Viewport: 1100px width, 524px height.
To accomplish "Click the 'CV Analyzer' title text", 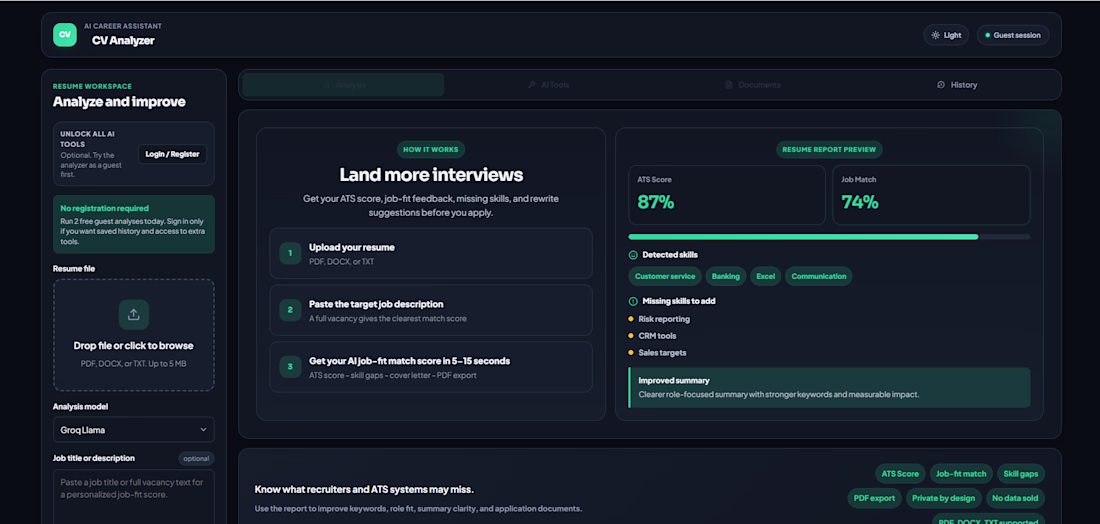I will click(123, 41).
